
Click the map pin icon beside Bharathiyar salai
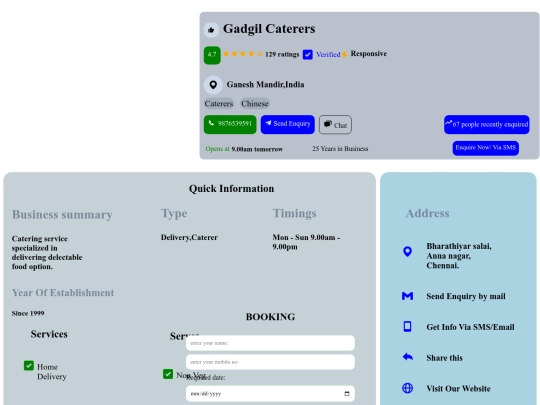click(407, 251)
